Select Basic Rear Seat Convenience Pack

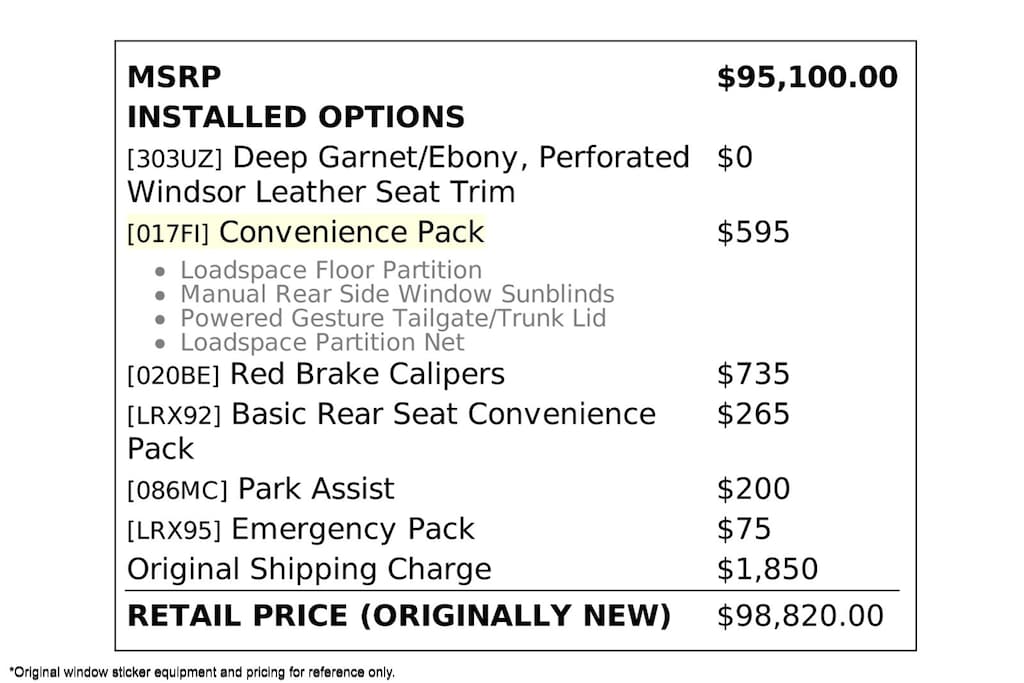pos(391,431)
